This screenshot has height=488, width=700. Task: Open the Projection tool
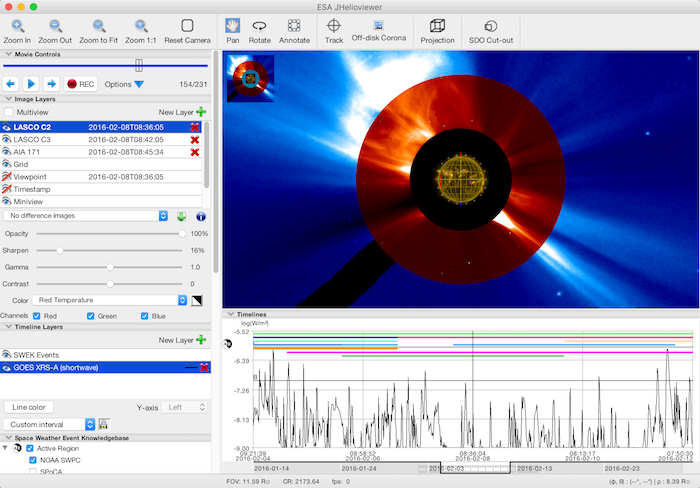[437, 25]
